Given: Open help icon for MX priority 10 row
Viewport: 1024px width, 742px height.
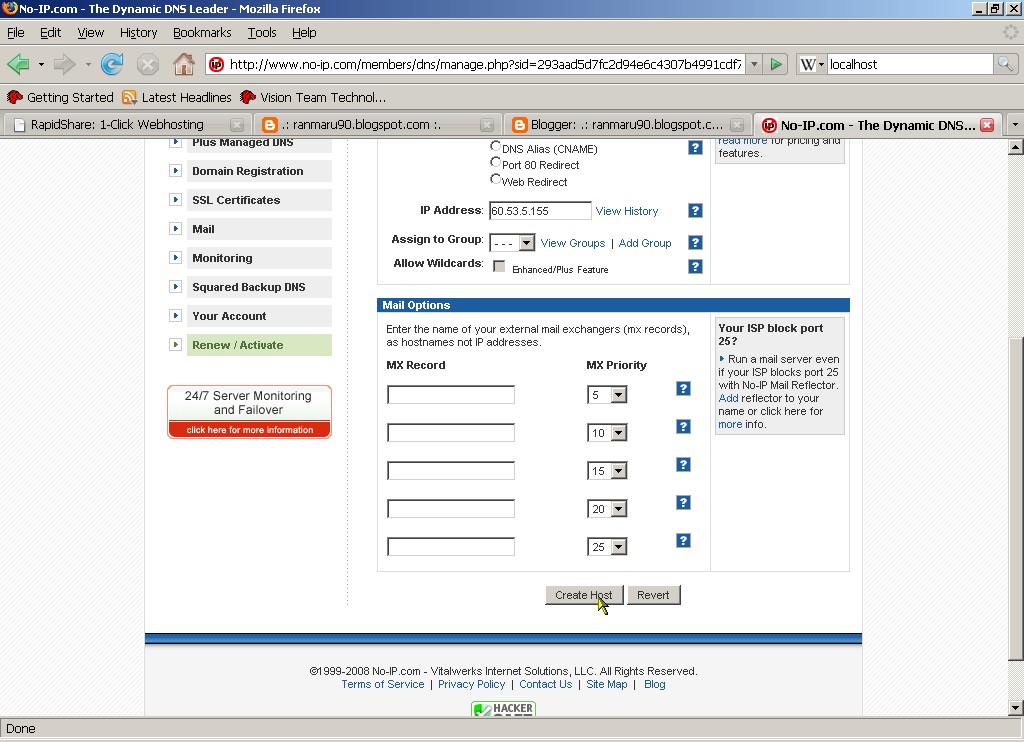Looking at the screenshot, I should (x=683, y=427).
